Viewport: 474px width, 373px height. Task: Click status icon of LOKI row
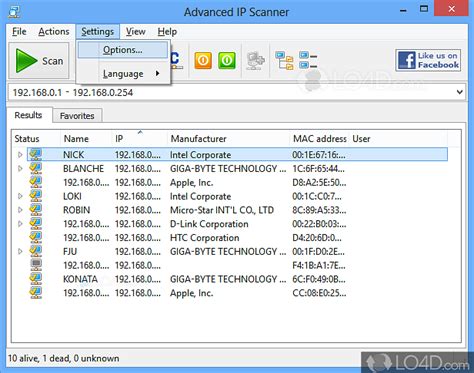(36, 196)
